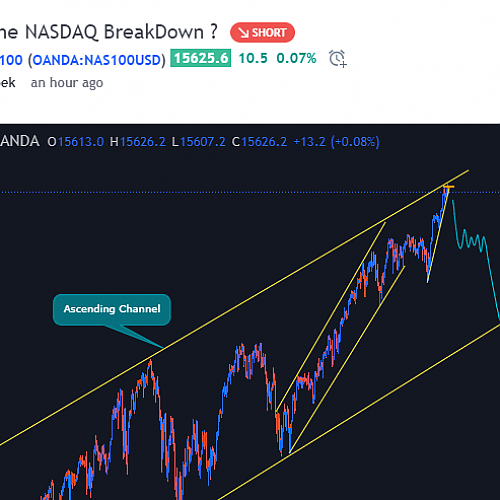This screenshot has height=500, width=500.
Task: Open the NASDAQ BreakDown idea title
Action: (x=109, y=32)
